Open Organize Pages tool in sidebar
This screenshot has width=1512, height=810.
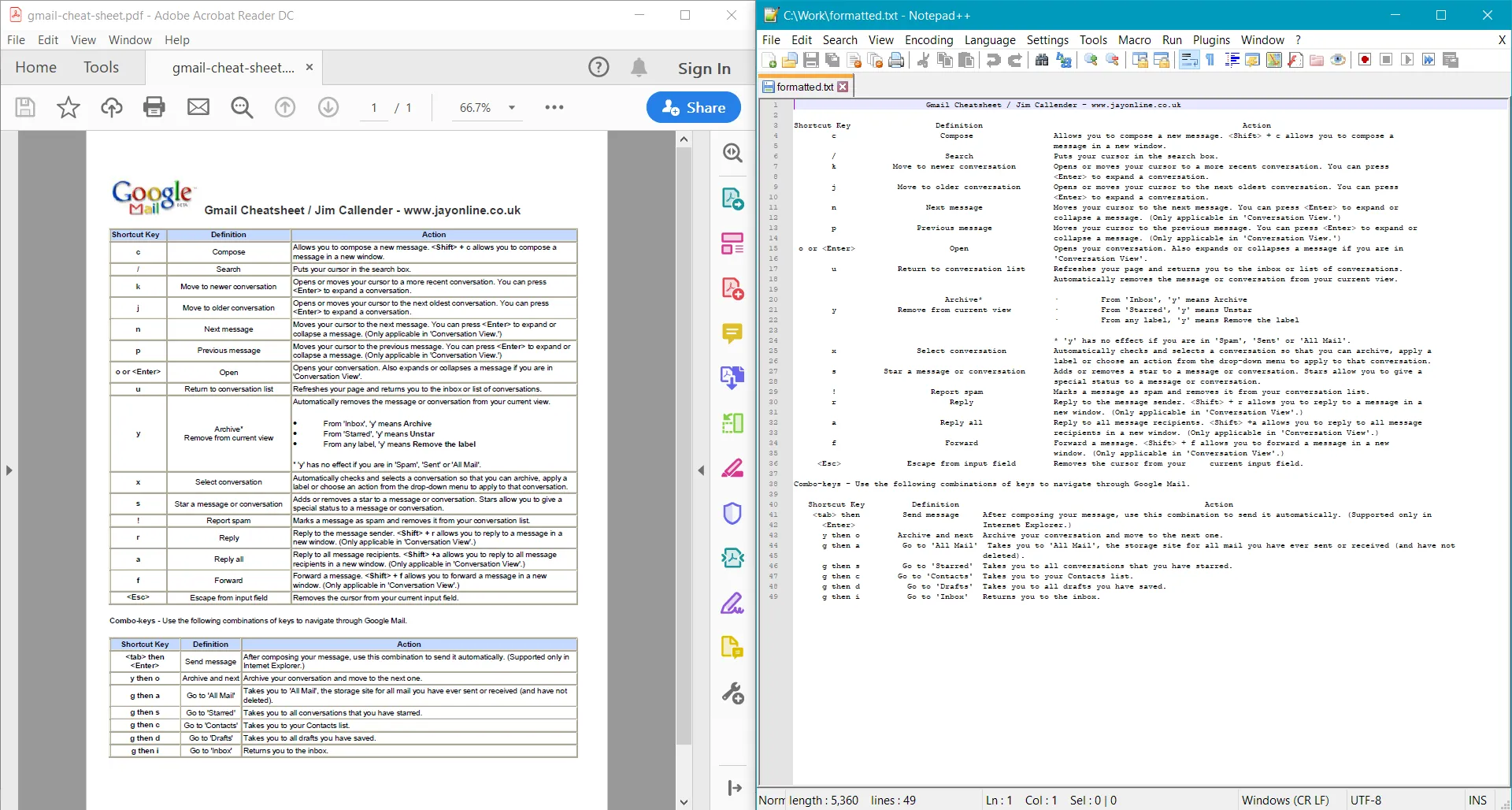click(x=732, y=423)
